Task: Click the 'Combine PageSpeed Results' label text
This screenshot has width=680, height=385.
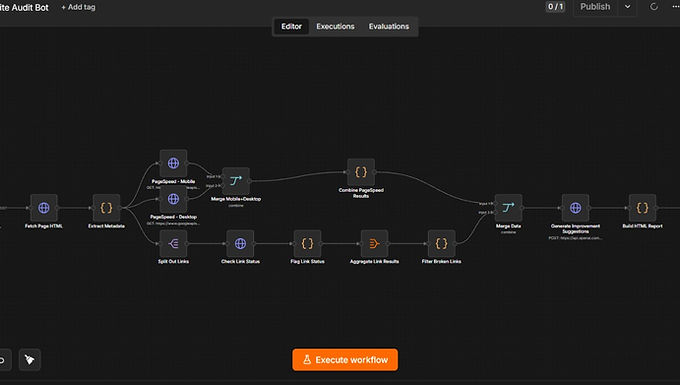Action: (361, 193)
